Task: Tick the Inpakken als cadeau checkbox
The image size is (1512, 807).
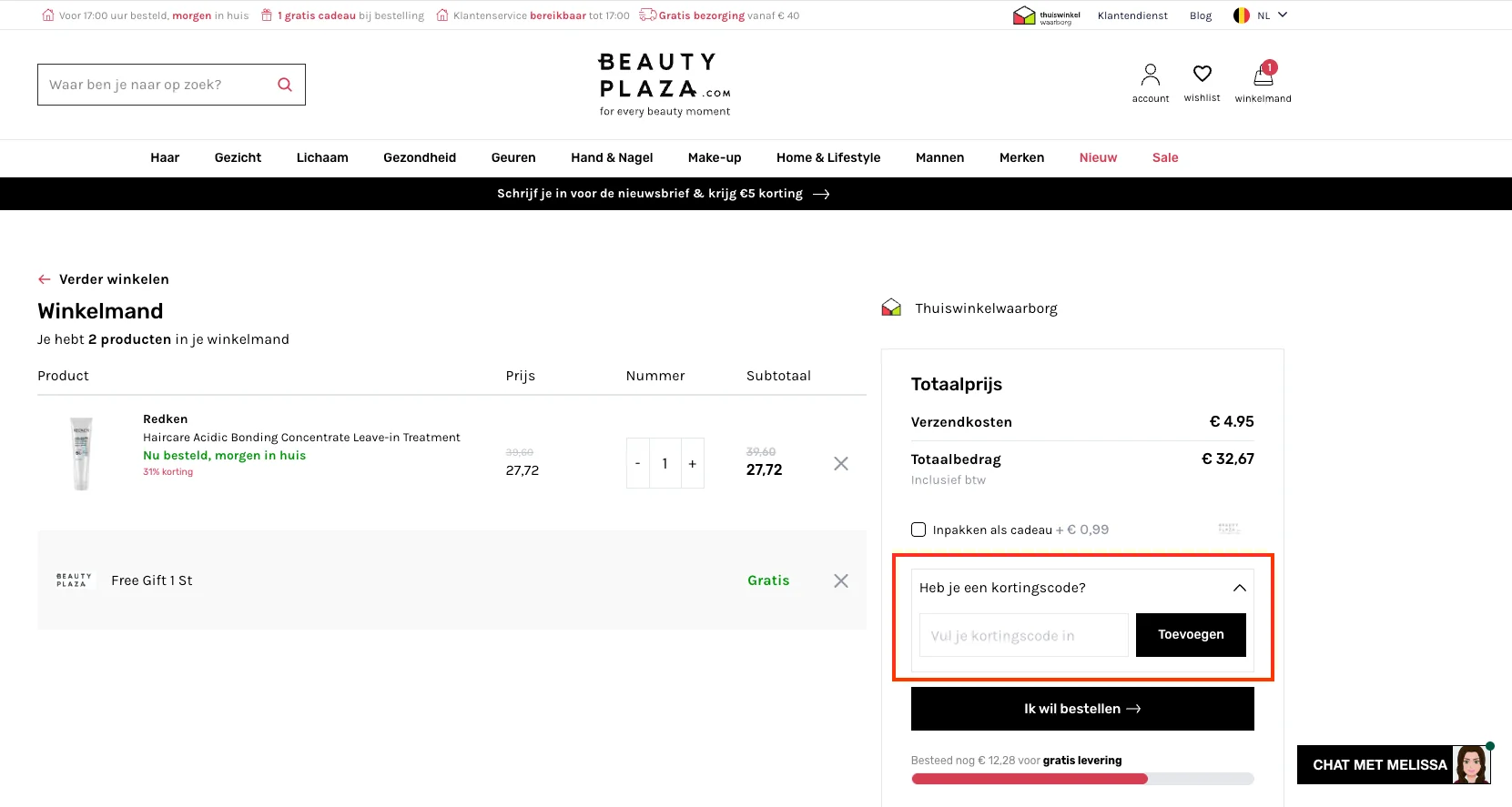Action: click(918, 530)
